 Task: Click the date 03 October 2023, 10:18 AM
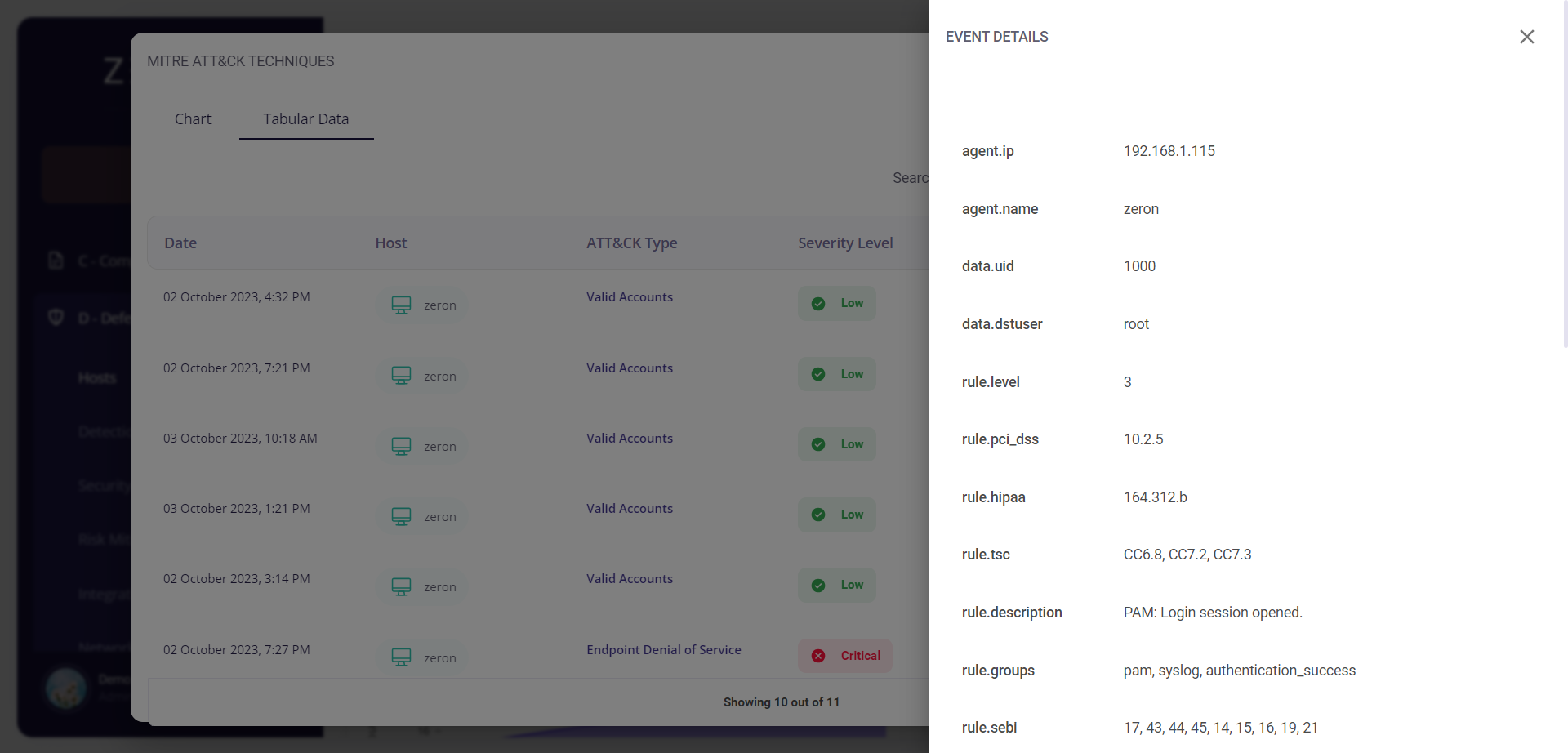click(x=240, y=439)
